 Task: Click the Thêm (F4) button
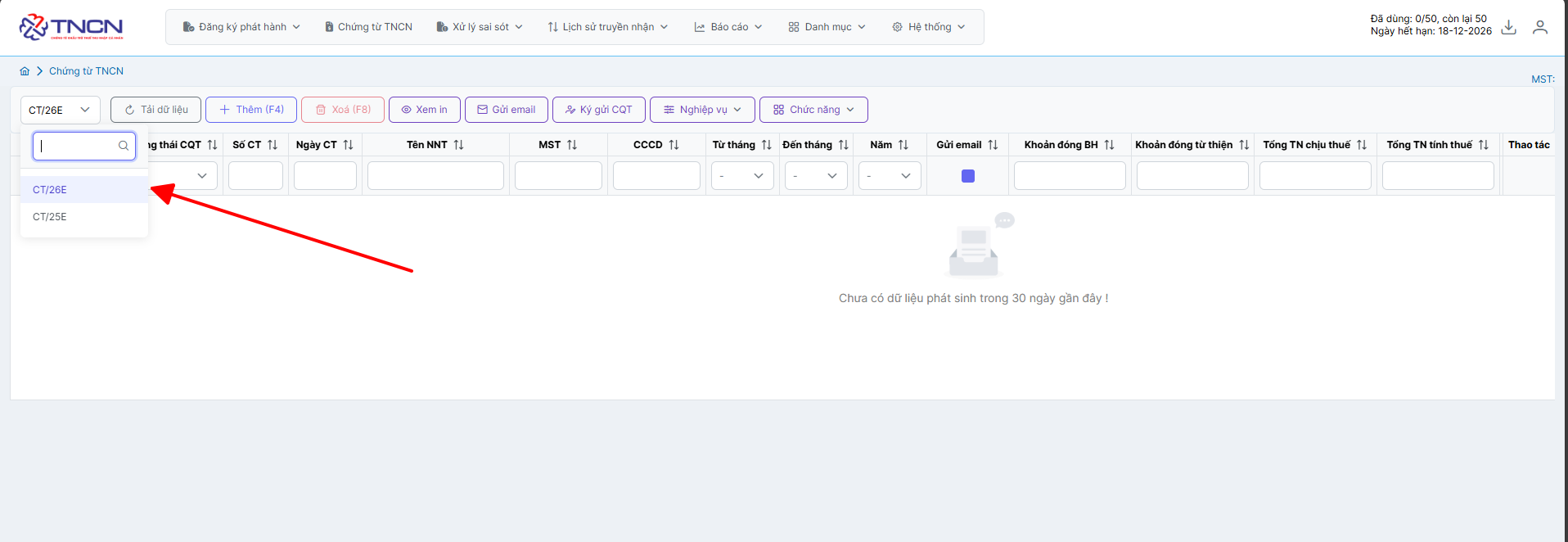[x=251, y=110]
